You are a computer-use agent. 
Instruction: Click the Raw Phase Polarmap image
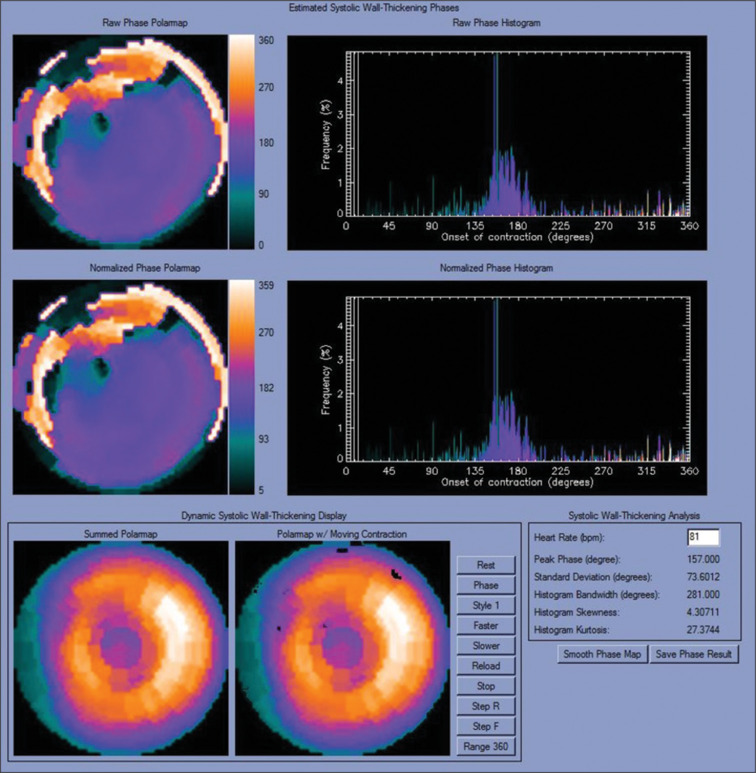pyautogui.click(x=118, y=142)
